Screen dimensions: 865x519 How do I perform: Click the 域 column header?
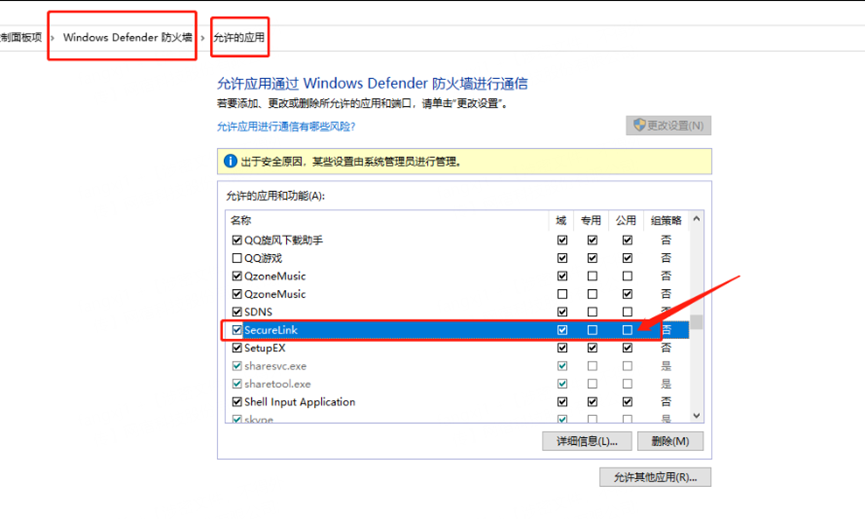click(561, 221)
